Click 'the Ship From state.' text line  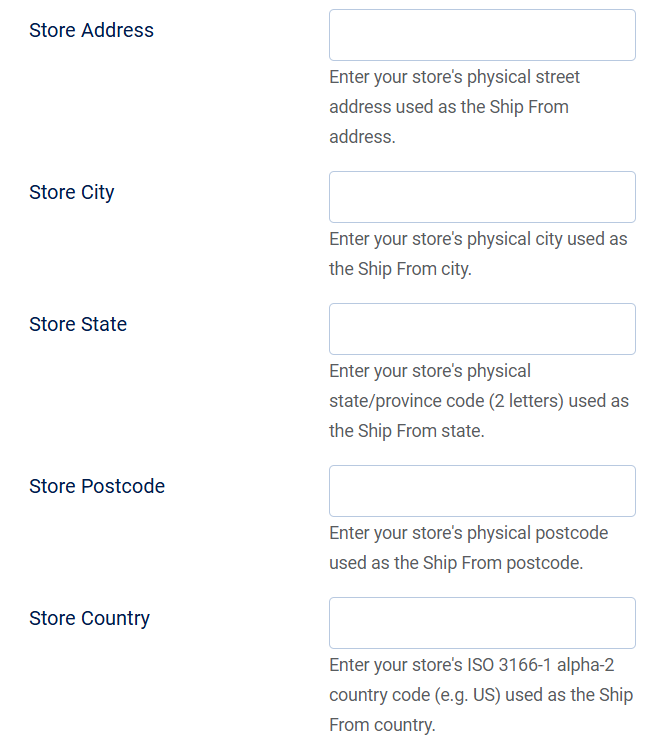406,431
